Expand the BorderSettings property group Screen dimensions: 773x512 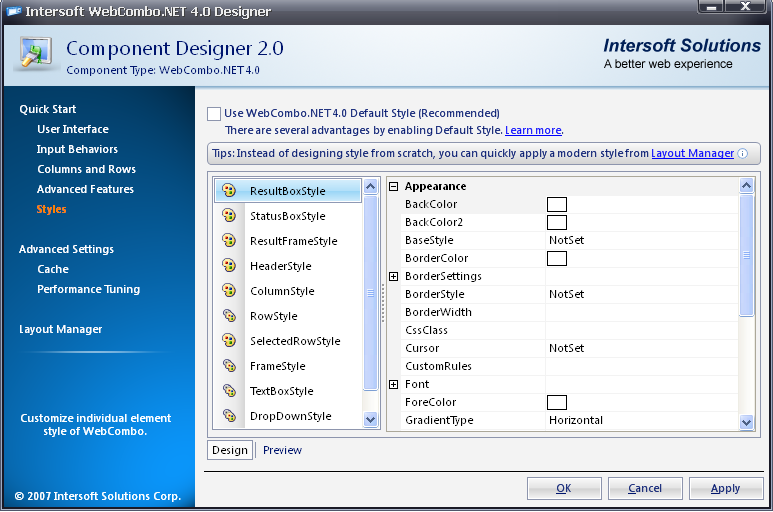[394, 276]
